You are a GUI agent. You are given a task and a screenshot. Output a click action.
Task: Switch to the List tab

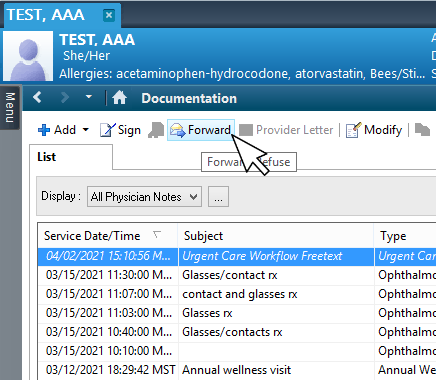(x=47, y=157)
